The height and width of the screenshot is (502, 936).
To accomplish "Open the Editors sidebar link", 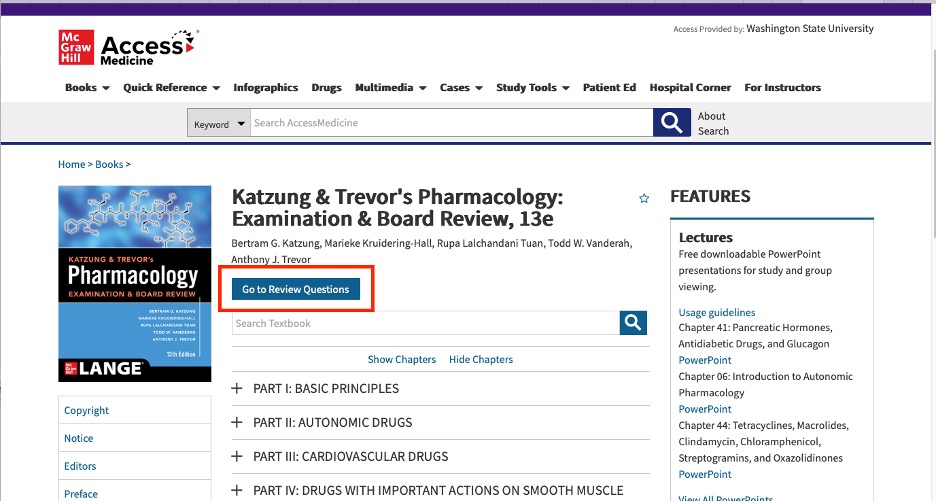I will click(x=80, y=466).
